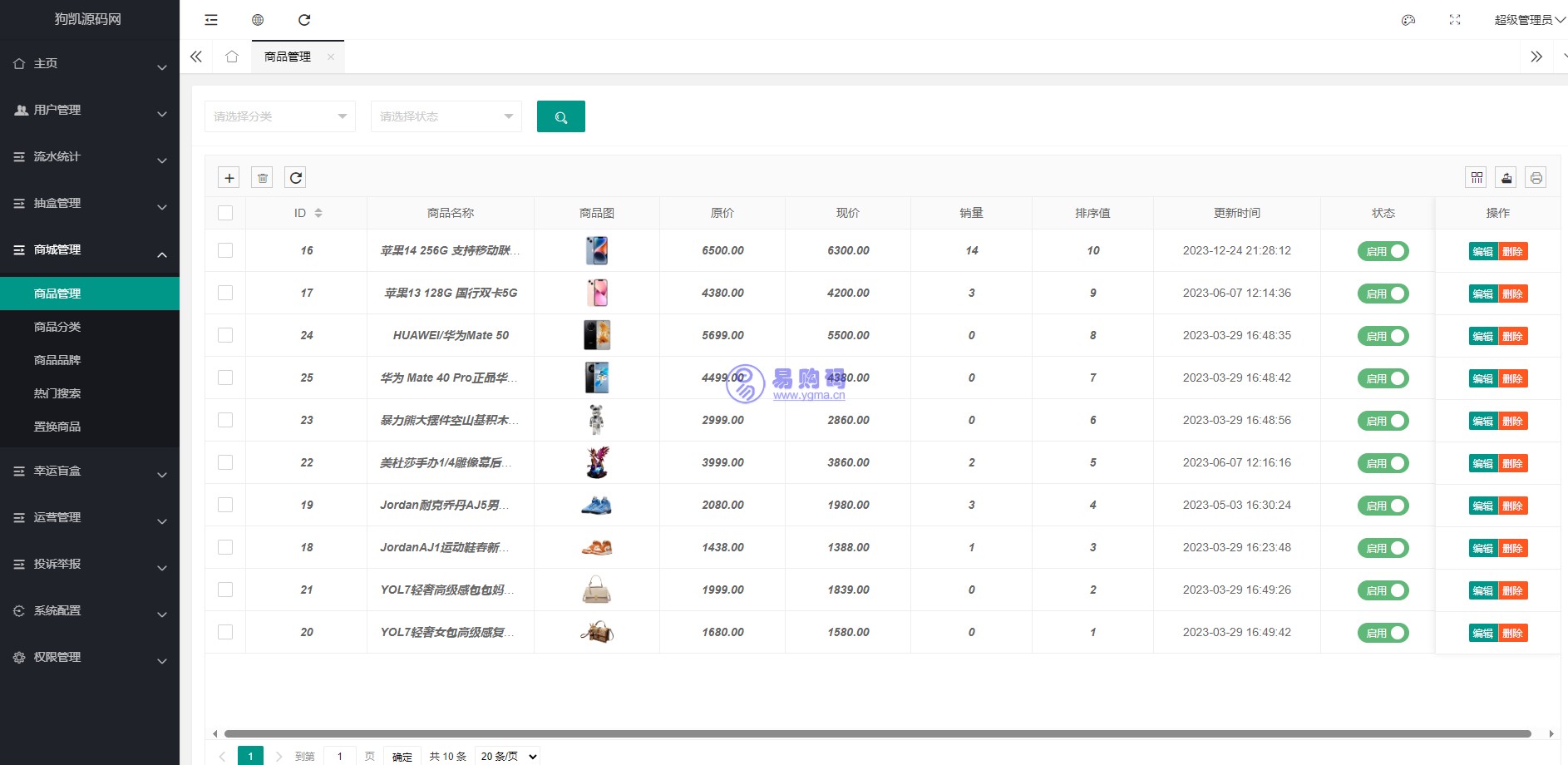1568x765 pixels.
Task: Change page size via 20条/页 selector
Action: coord(507,756)
